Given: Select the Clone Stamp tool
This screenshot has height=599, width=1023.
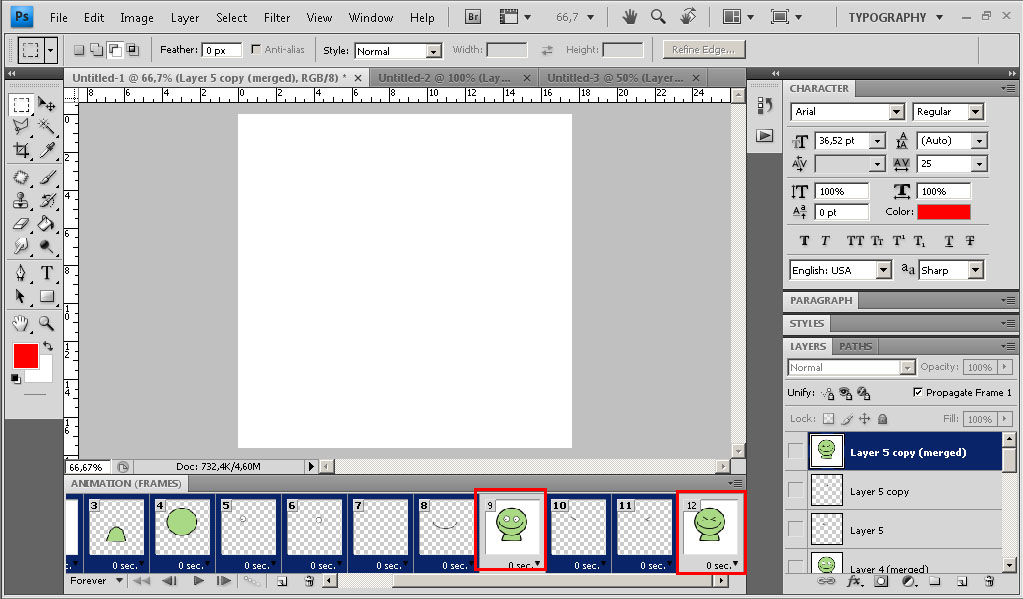Looking at the screenshot, I should [x=21, y=200].
